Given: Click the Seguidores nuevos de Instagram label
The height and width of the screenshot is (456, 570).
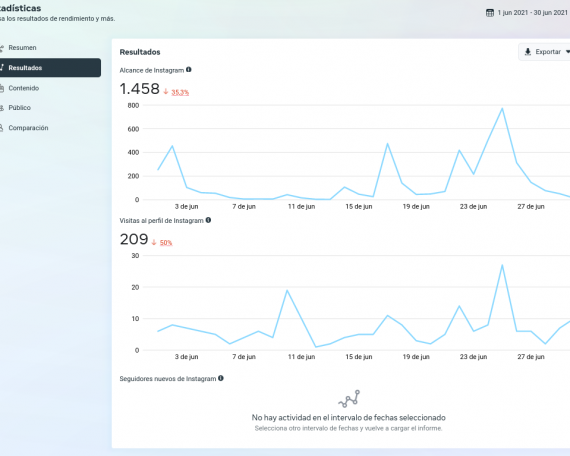Looking at the screenshot, I should tap(168, 379).
